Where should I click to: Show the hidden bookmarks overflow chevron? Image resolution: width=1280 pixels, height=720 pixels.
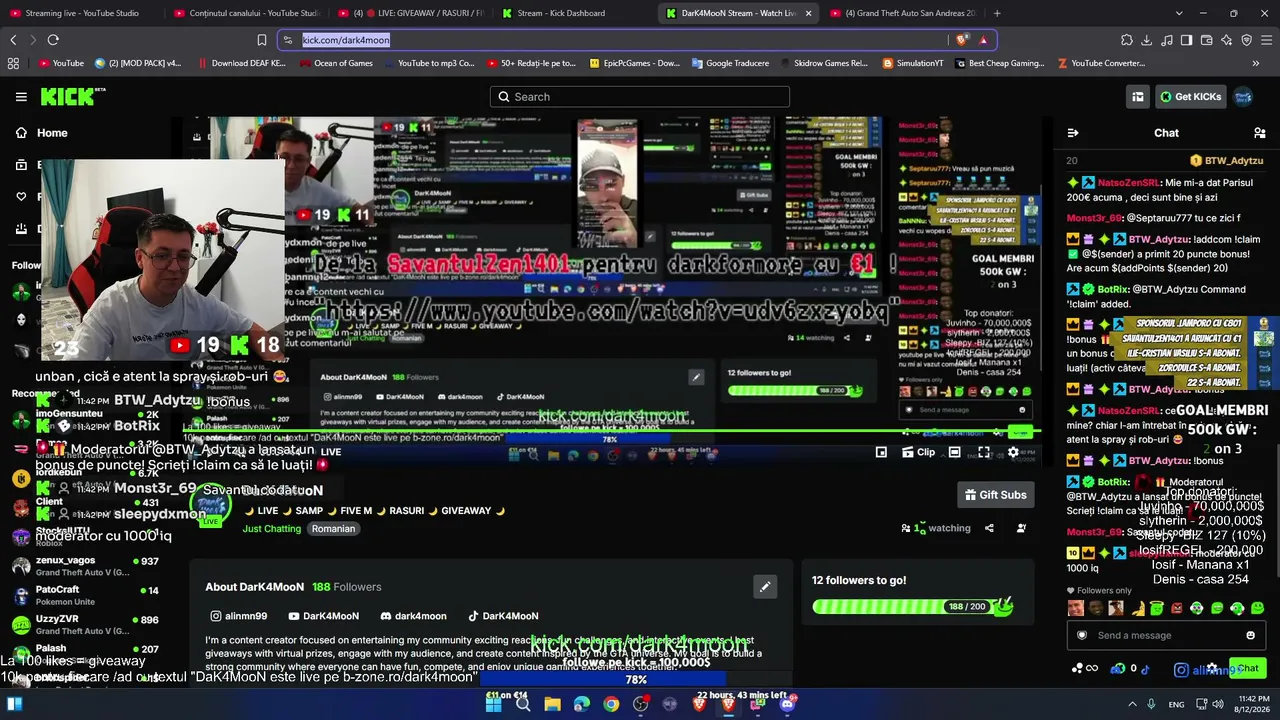(x=1256, y=63)
